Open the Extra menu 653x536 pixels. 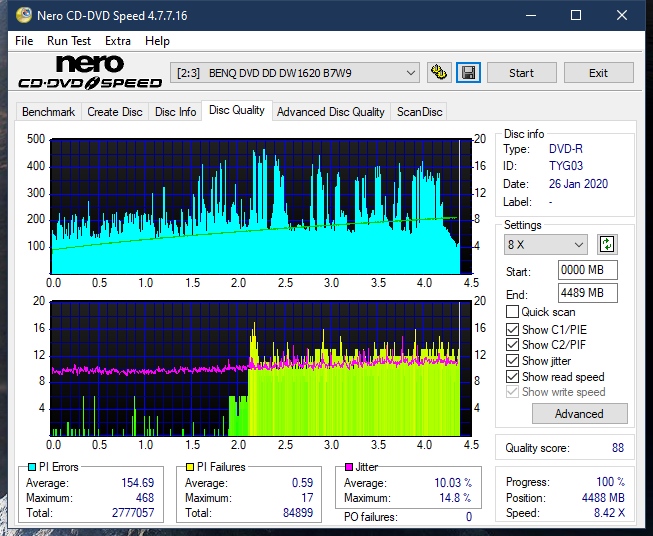118,41
